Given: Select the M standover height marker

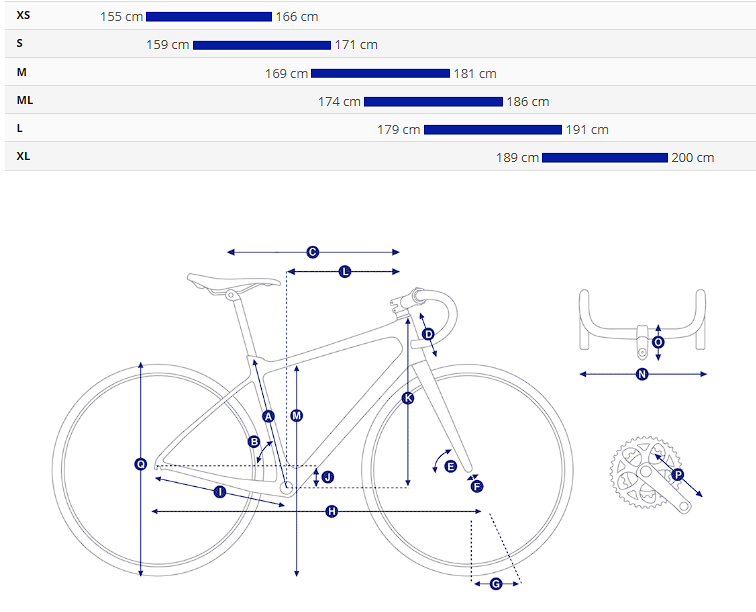Looking at the screenshot, I should click(x=296, y=415).
